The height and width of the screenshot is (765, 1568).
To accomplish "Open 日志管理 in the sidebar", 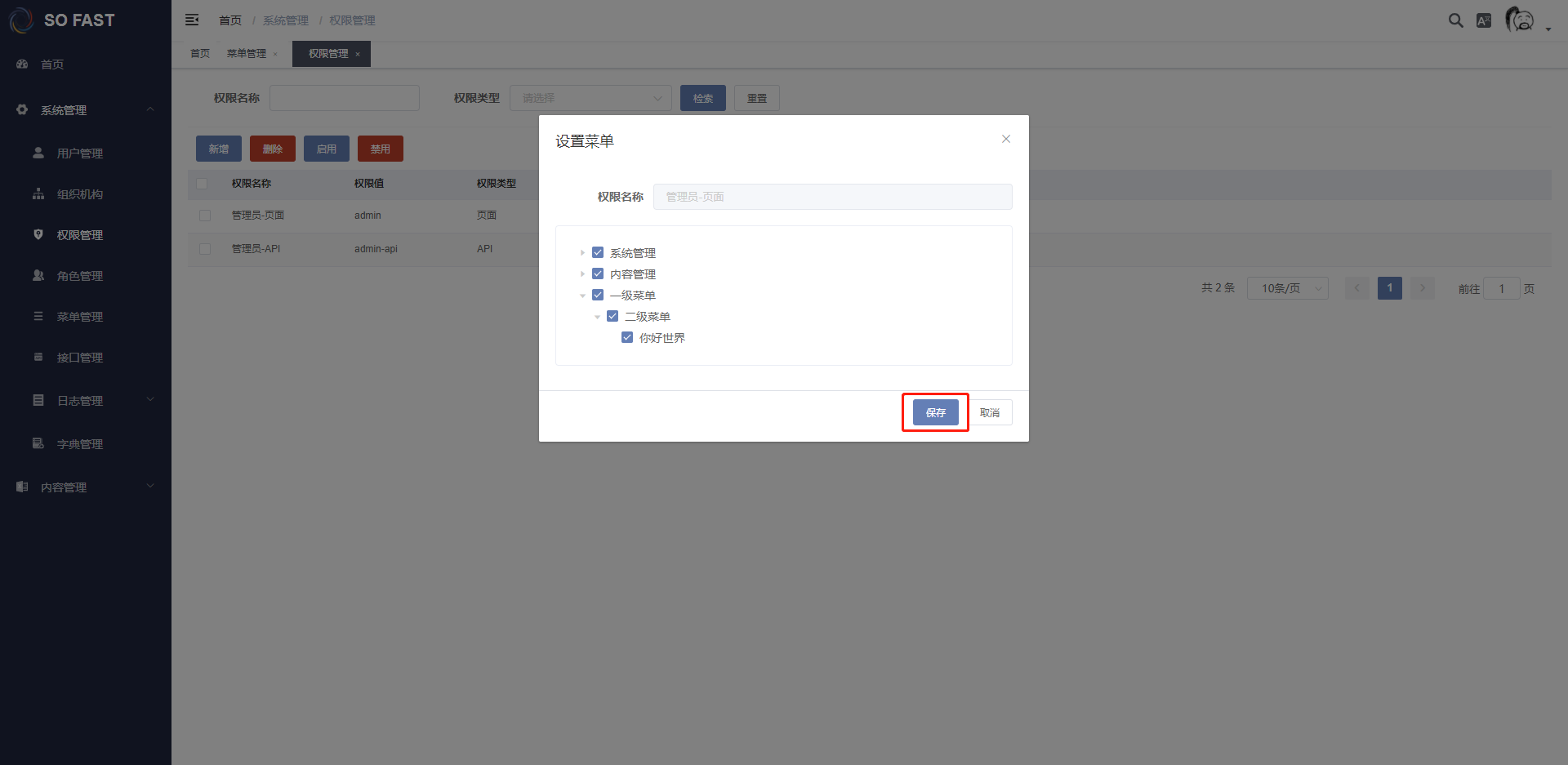I will (x=80, y=401).
